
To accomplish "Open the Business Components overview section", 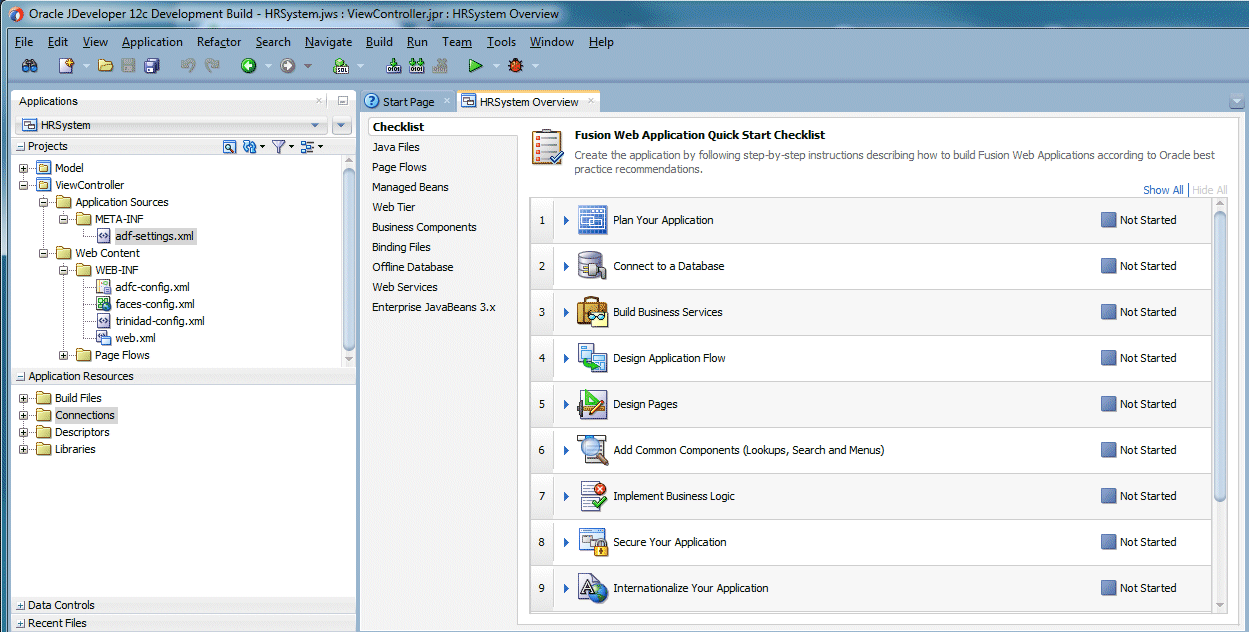I will coord(424,227).
